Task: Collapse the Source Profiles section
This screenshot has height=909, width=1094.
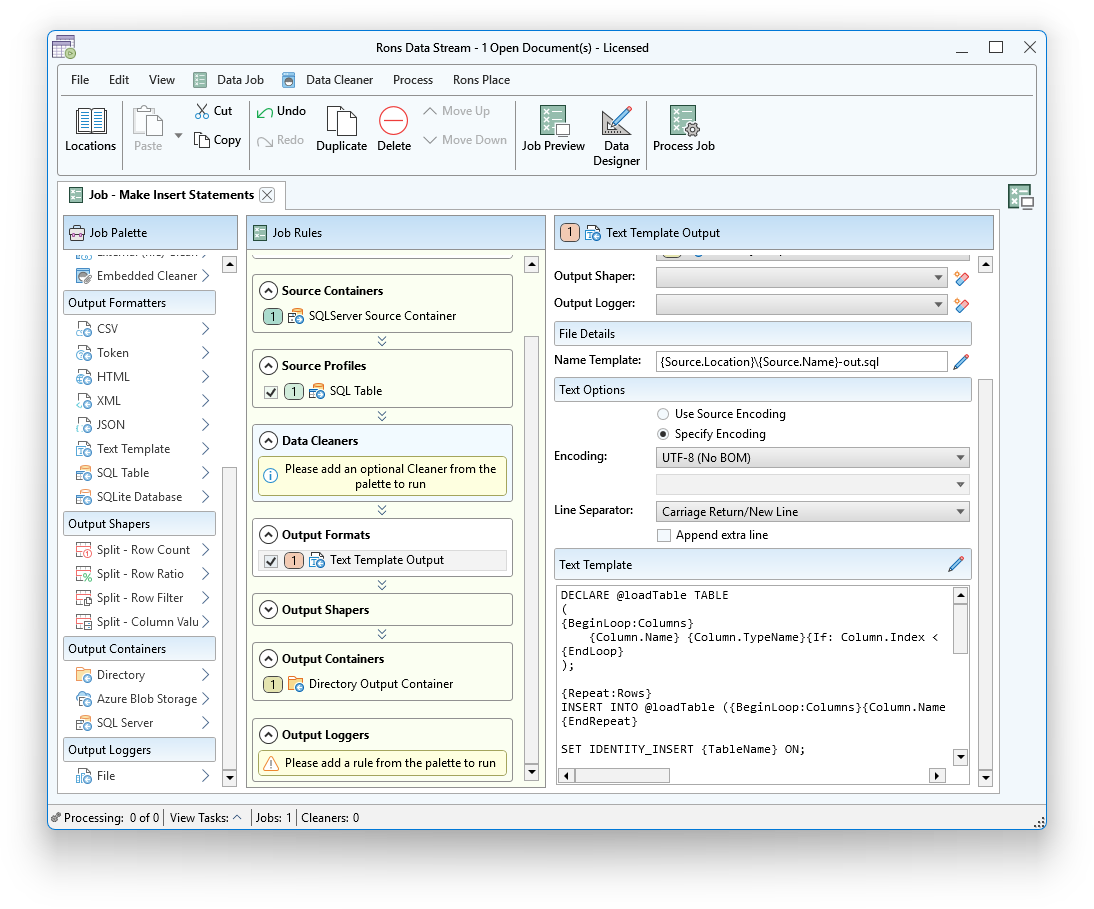Action: (268, 366)
